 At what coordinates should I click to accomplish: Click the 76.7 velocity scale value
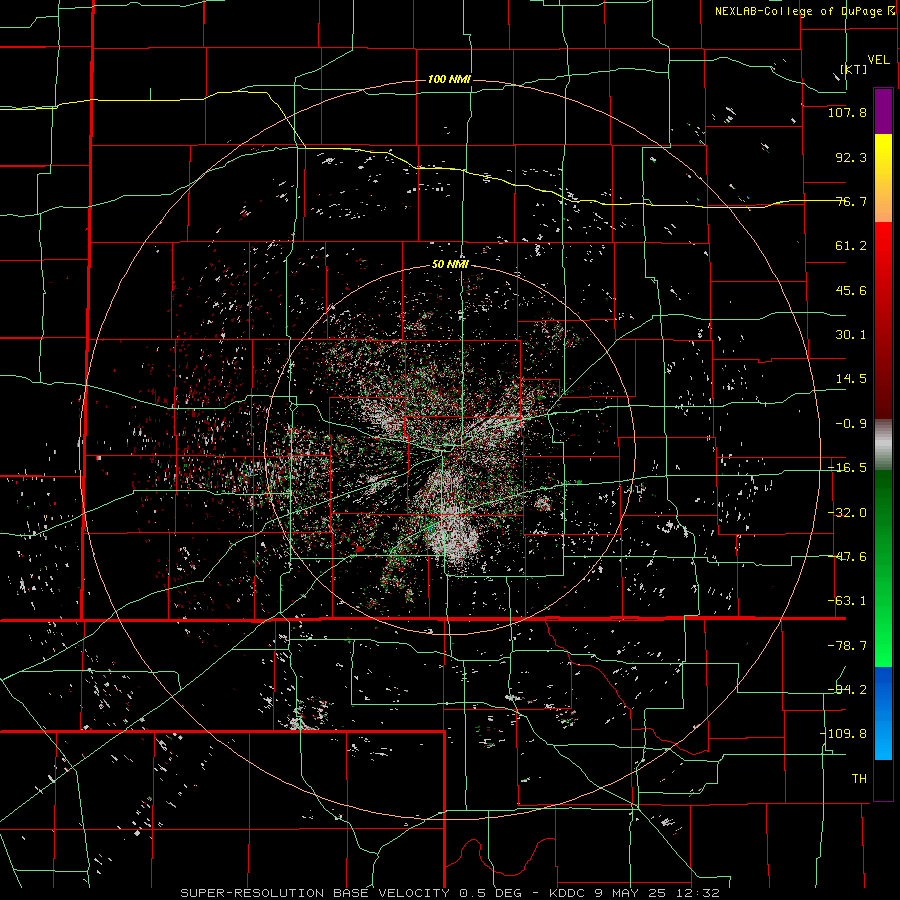pyautogui.click(x=851, y=201)
